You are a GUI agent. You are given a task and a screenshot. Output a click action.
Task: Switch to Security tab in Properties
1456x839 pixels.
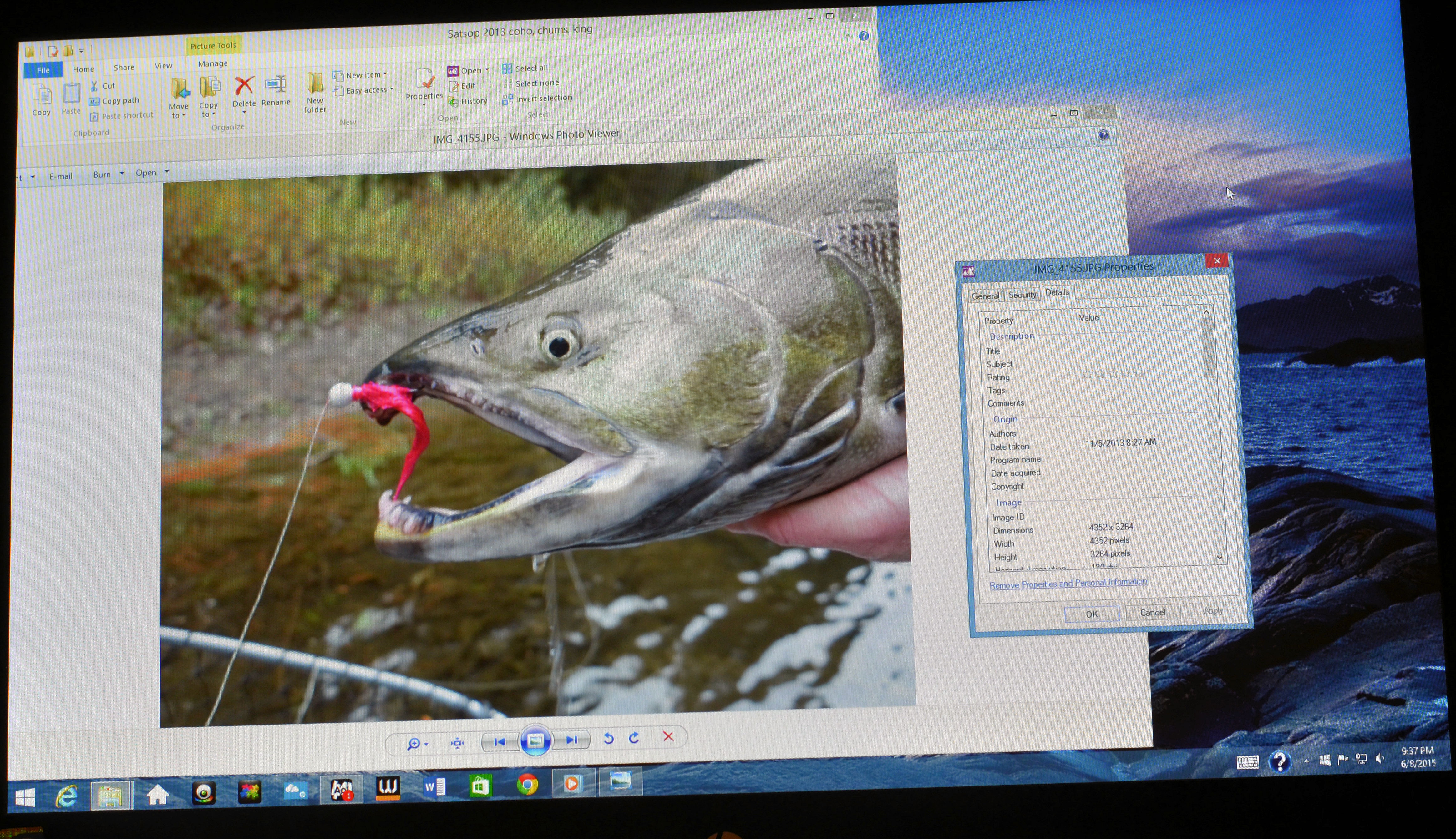[1022, 295]
